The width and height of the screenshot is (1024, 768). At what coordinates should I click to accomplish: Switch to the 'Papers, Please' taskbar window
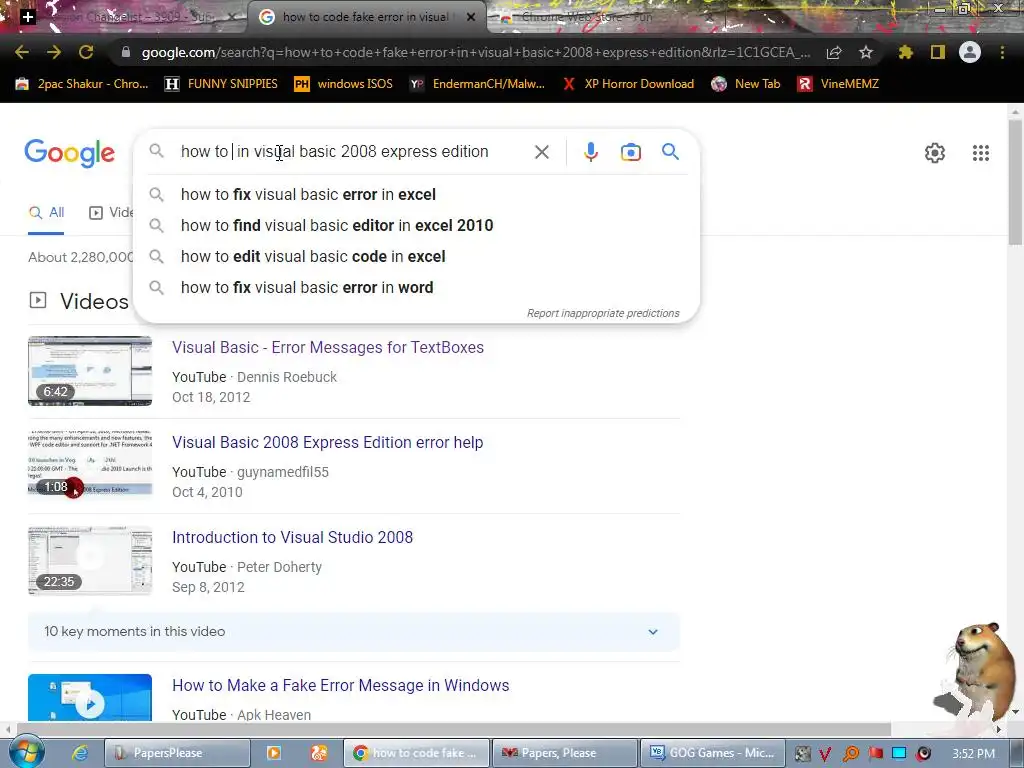[x=564, y=753]
